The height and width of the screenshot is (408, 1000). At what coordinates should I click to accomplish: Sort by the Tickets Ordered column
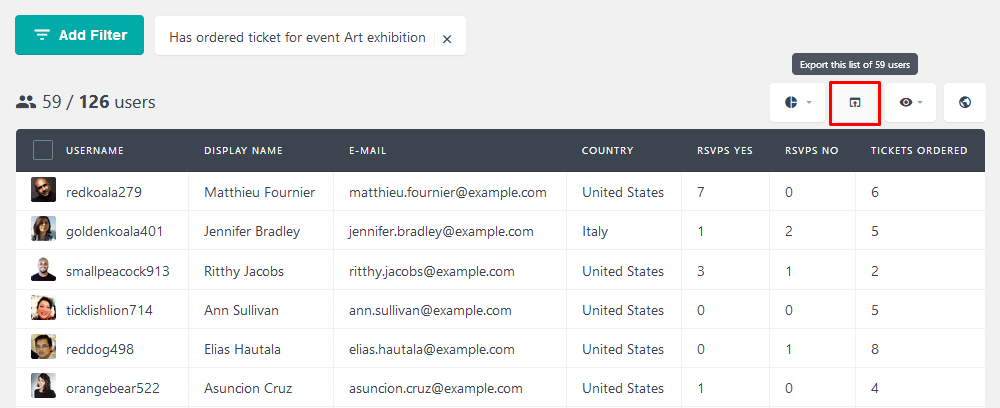919,151
